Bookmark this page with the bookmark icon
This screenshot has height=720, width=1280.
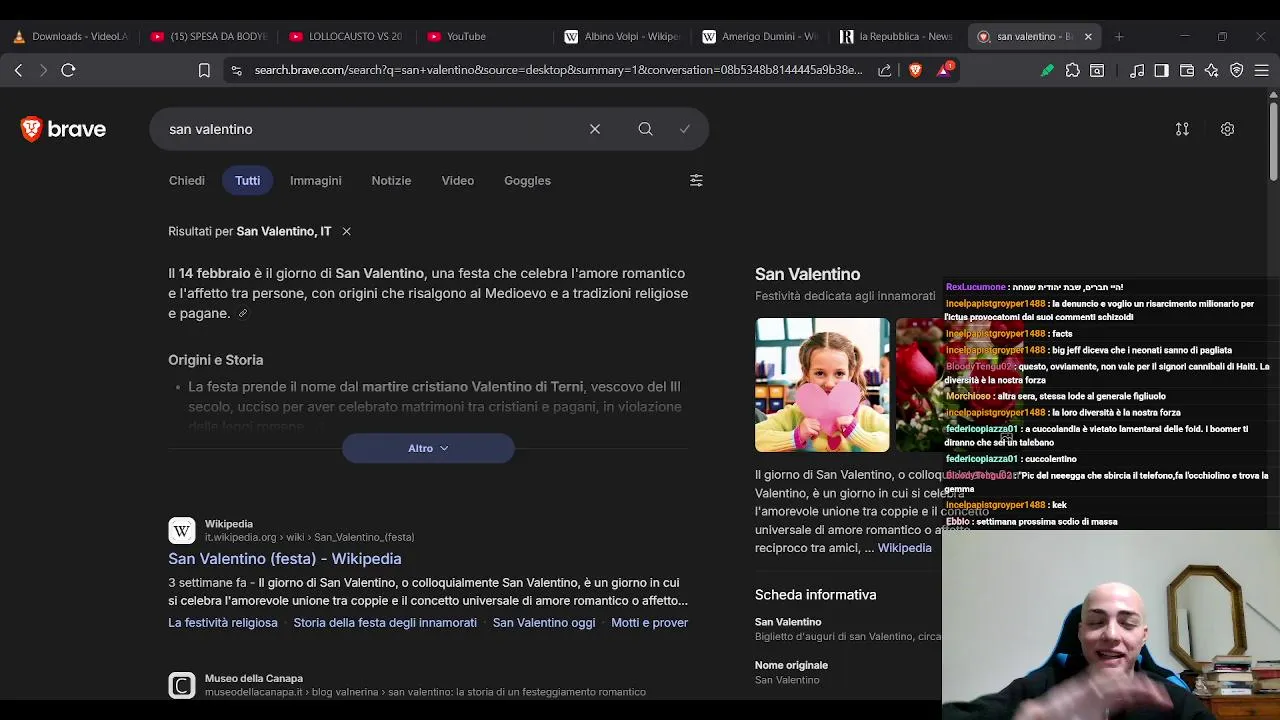(204, 70)
